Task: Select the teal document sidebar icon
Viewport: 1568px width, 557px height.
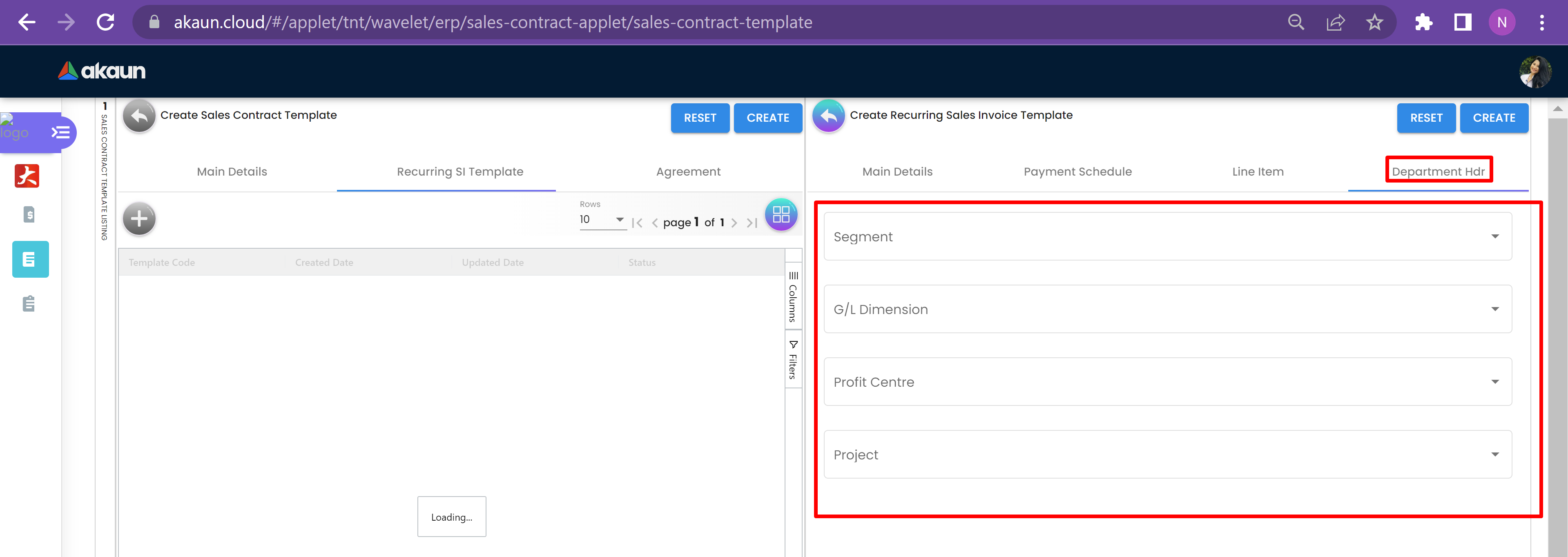Action: pos(31,259)
